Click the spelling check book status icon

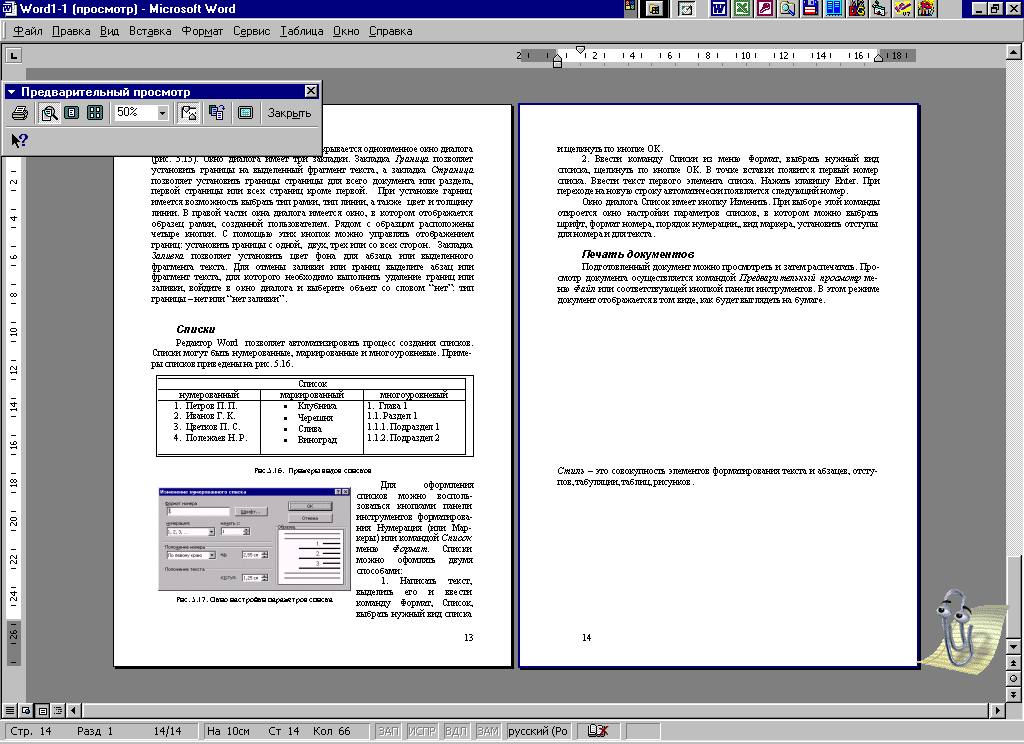[x=598, y=731]
